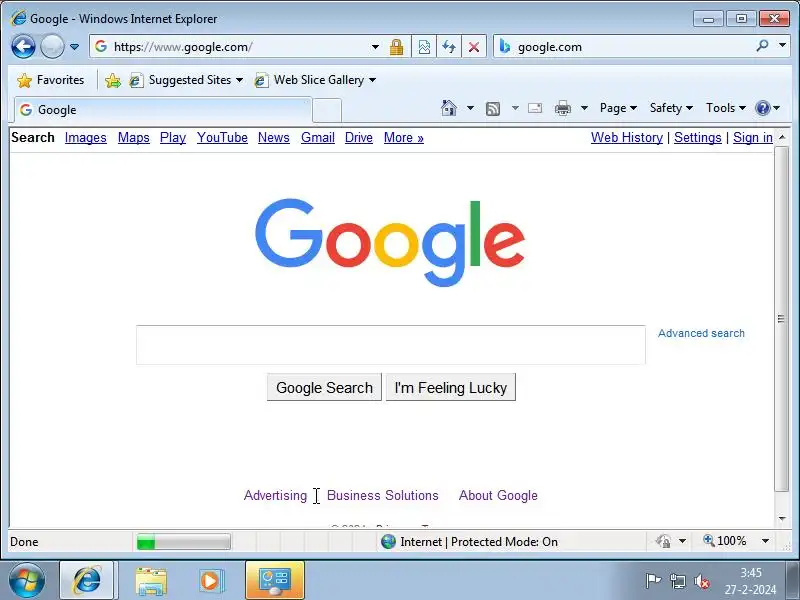Click the scrollbar down arrow
This screenshot has height=600, width=800.
click(782, 518)
